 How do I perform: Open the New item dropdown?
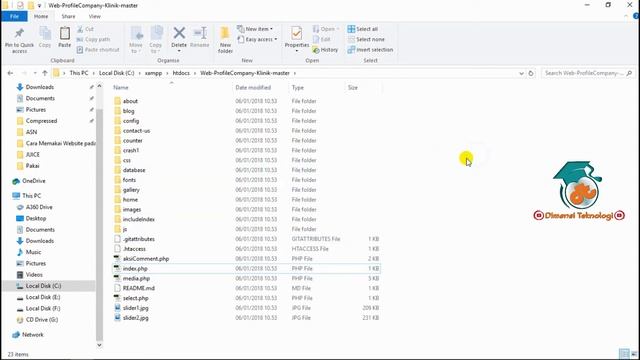click(255, 29)
